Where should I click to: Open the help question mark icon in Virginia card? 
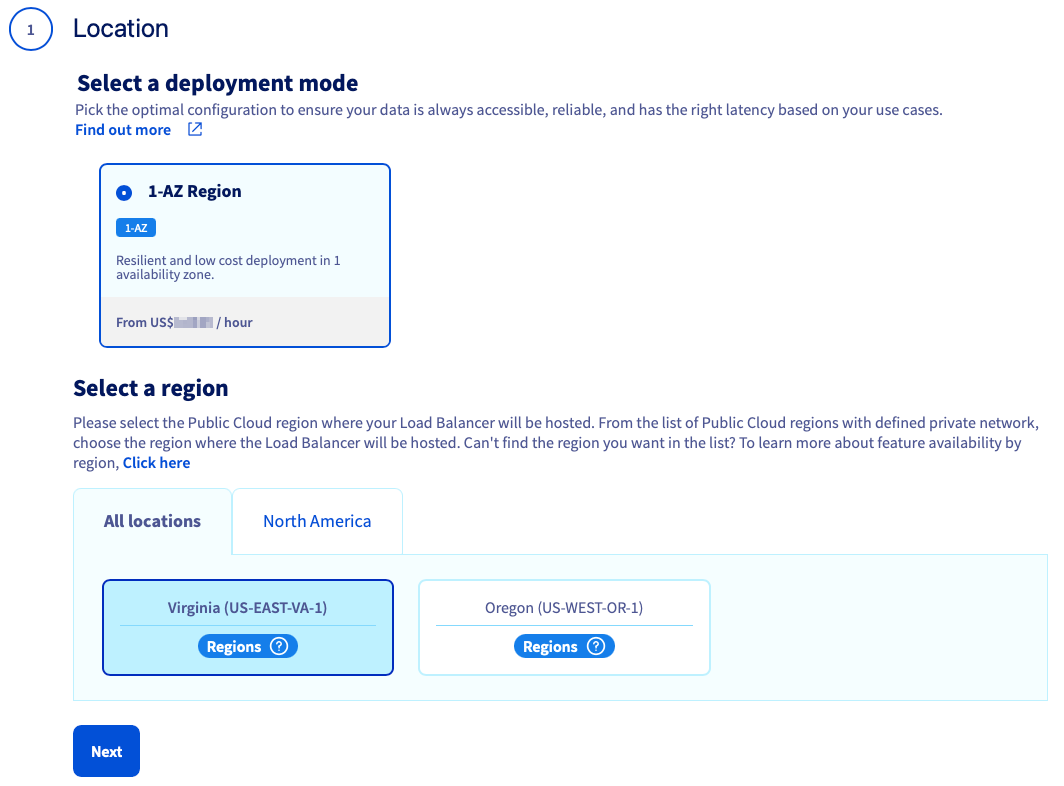(279, 646)
